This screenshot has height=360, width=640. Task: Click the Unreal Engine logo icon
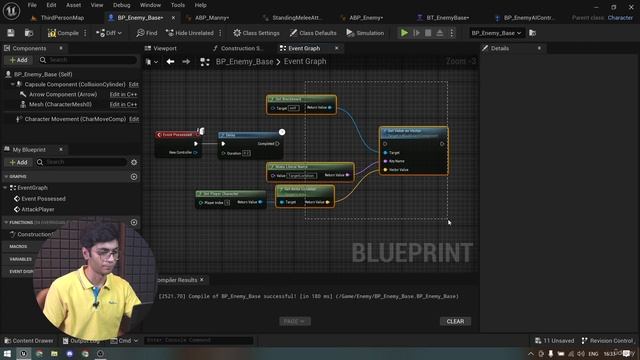tap(11, 11)
